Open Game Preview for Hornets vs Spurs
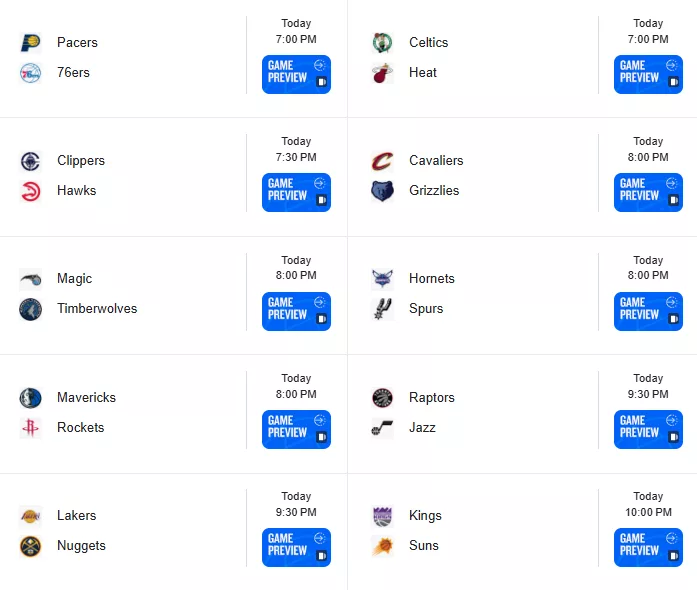This screenshot has height=590, width=697. (648, 311)
